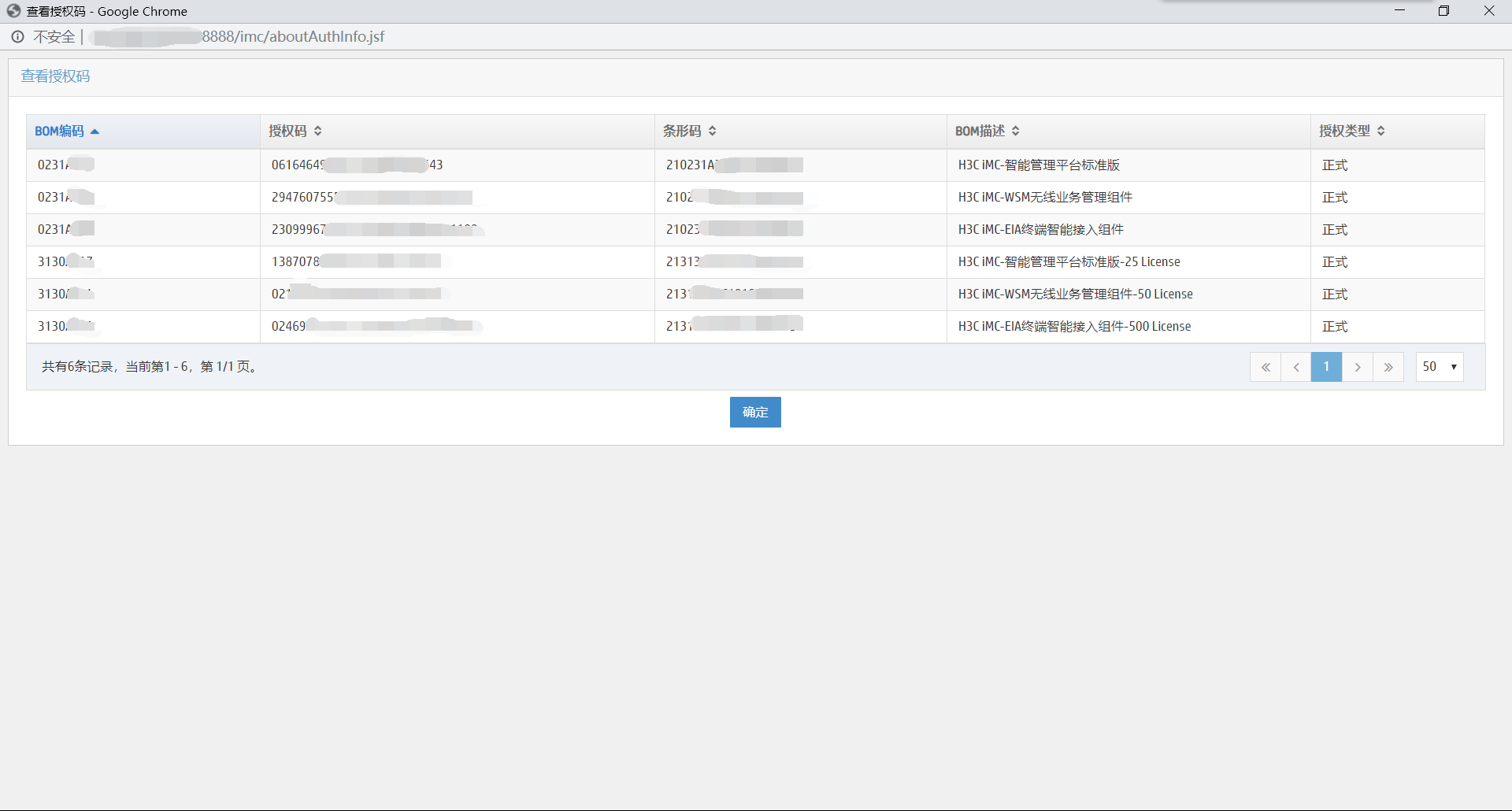Select 'H3C iMC-WSM无线业务管理组件-50 License' cell
This screenshot has width=1512, height=811.
[x=1076, y=294]
